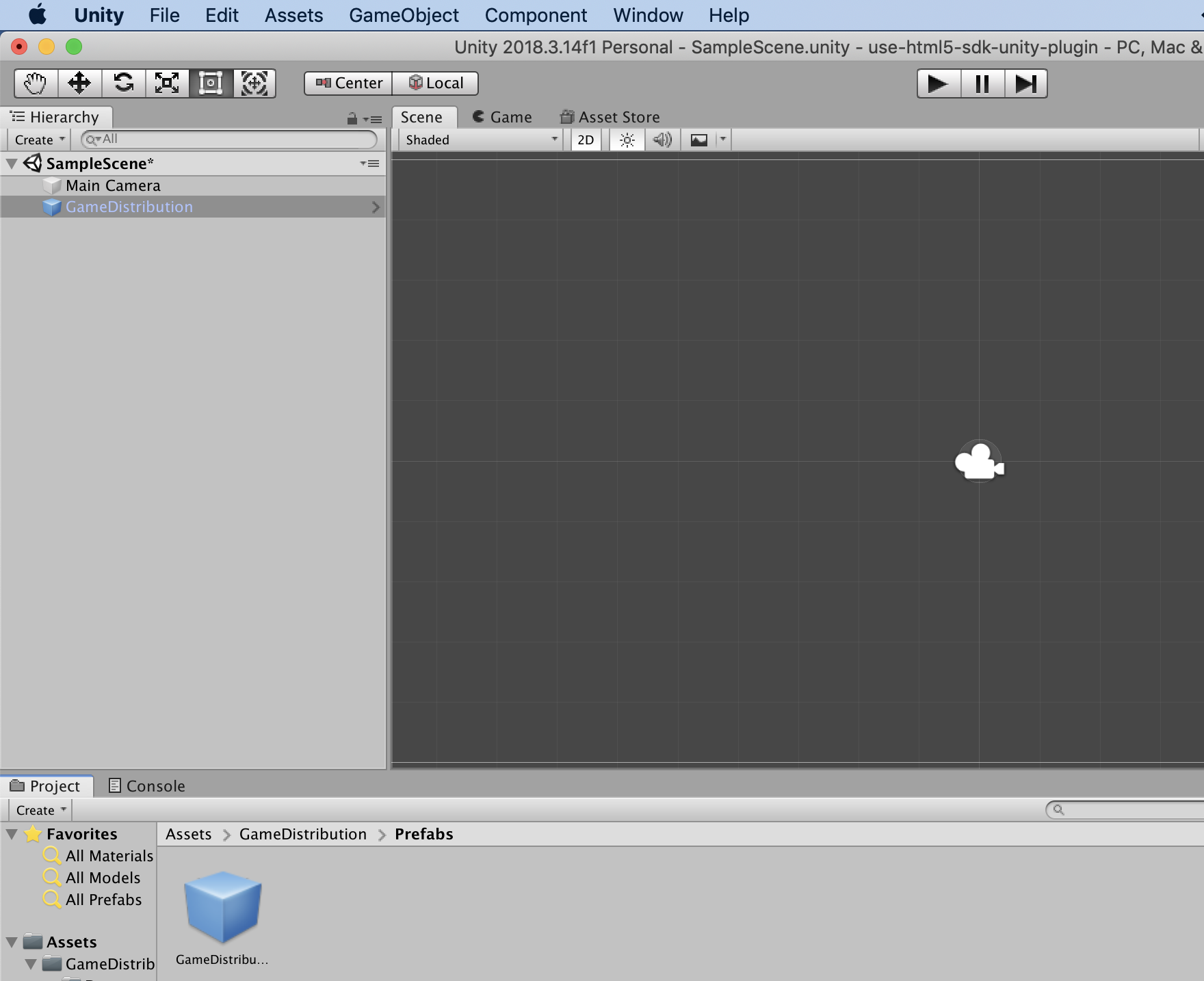1204x981 pixels.
Task: Open Assets menu
Action: tap(293, 15)
